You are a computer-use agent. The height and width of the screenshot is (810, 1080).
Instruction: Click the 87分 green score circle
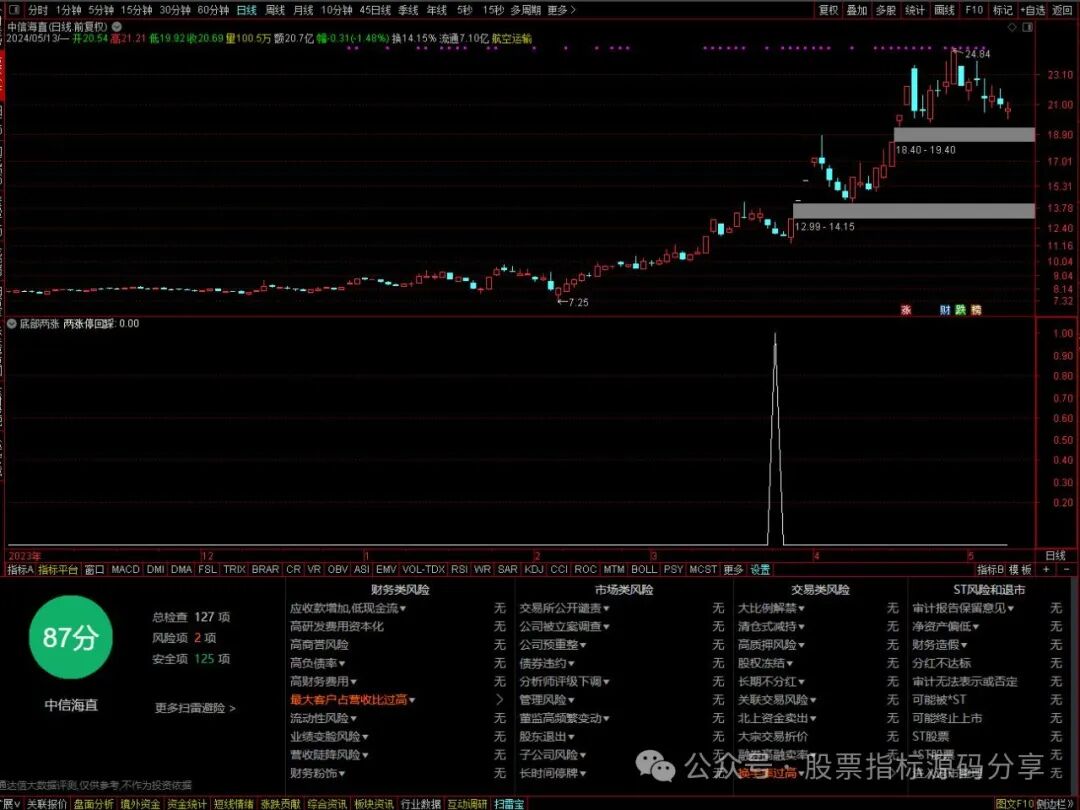tap(70, 638)
